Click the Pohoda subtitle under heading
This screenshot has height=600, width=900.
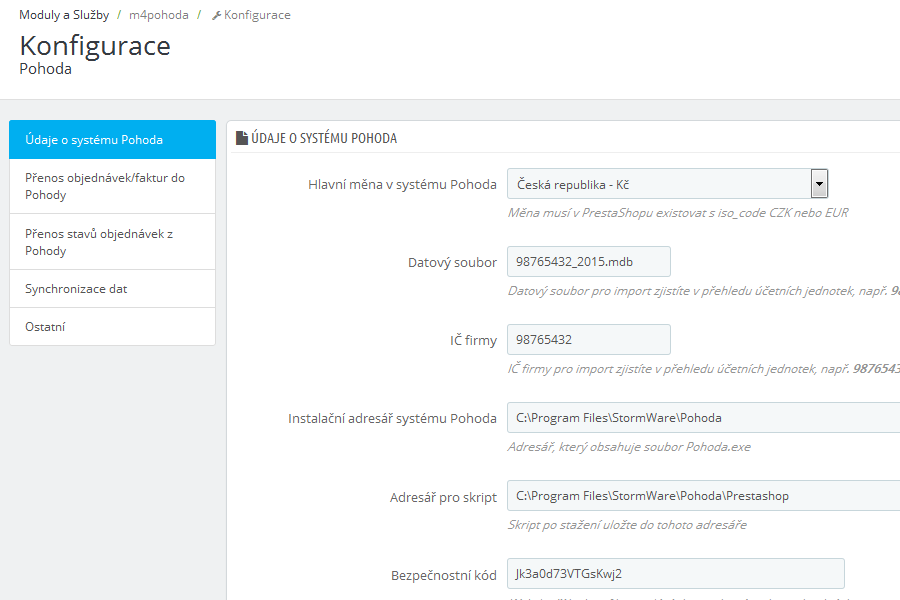(45, 69)
